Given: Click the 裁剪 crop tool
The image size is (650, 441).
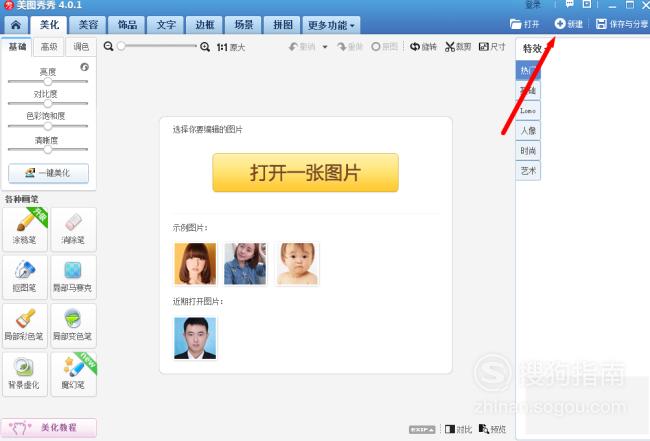Looking at the screenshot, I should (x=458, y=47).
